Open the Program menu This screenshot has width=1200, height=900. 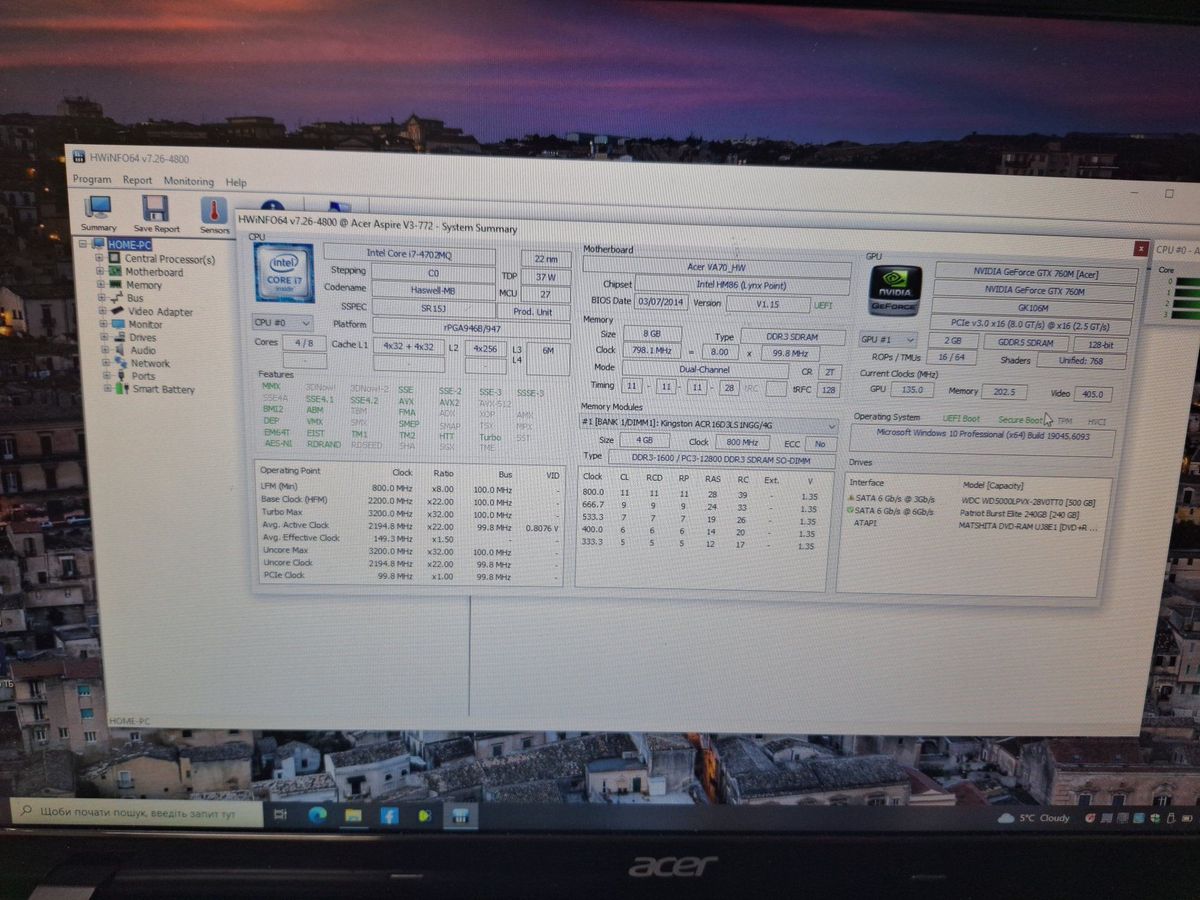[92, 181]
